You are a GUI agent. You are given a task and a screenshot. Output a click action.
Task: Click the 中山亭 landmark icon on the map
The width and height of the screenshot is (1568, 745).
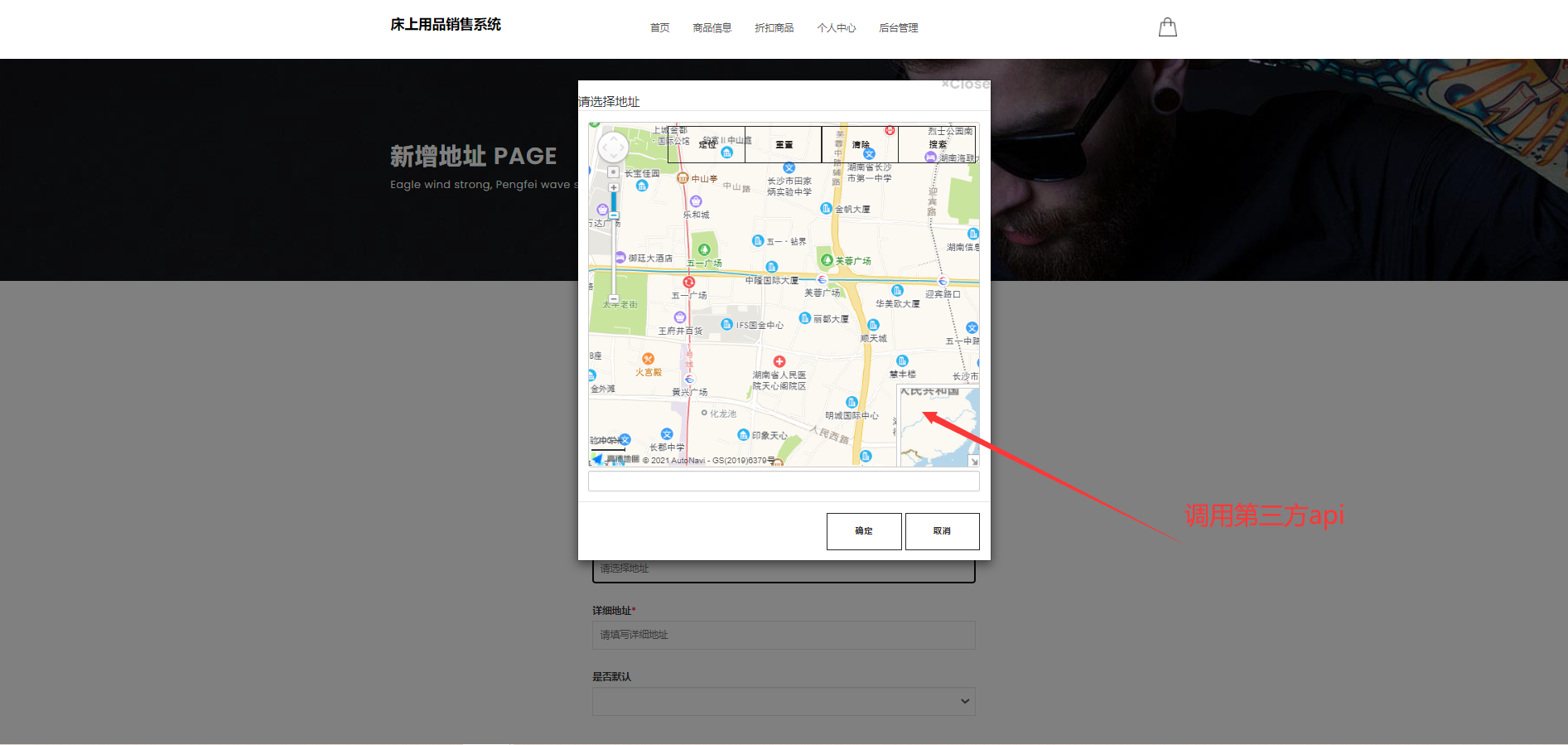point(683,178)
